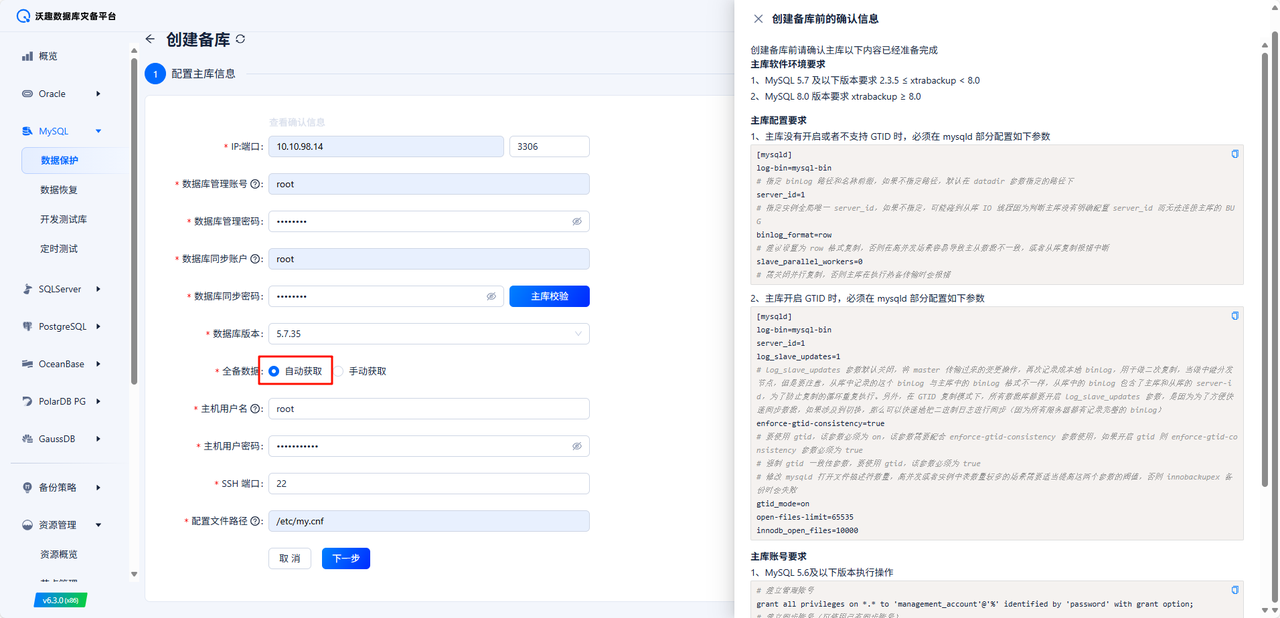Click the SSH 端口 input field
The image size is (1280, 618).
coord(429,484)
